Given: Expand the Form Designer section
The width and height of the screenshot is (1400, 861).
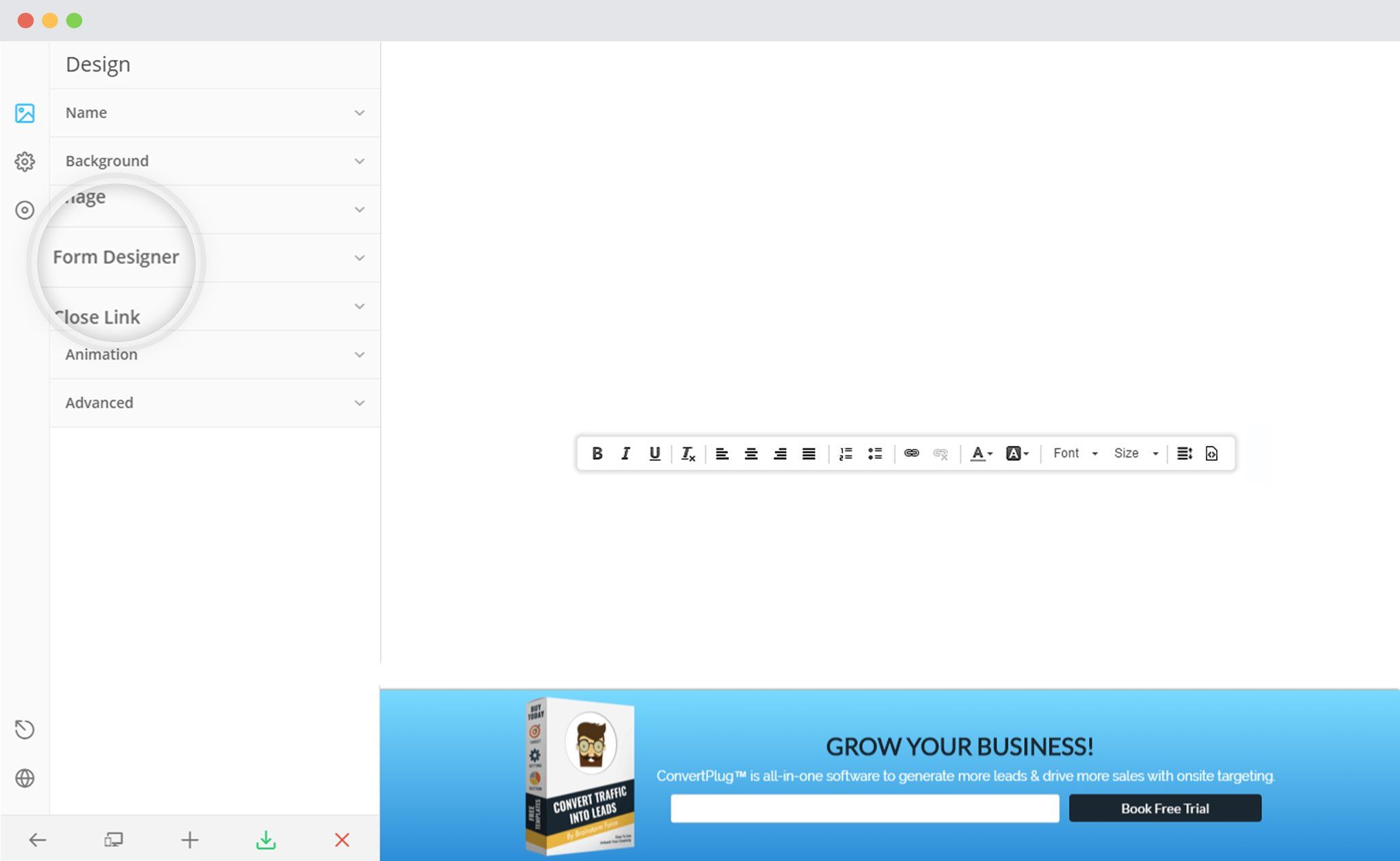Looking at the screenshot, I should coord(215,258).
